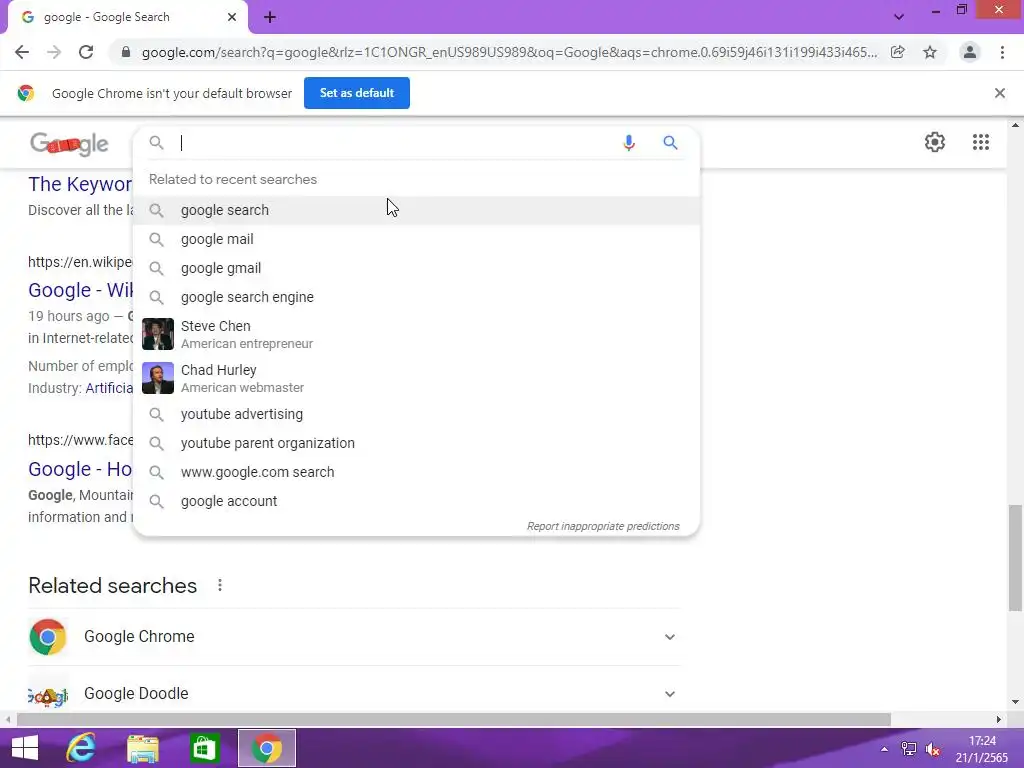The height and width of the screenshot is (768, 1024).
Task: Click the scroll right arrow of horizontal scrollbar
Action: click(999, 719)
